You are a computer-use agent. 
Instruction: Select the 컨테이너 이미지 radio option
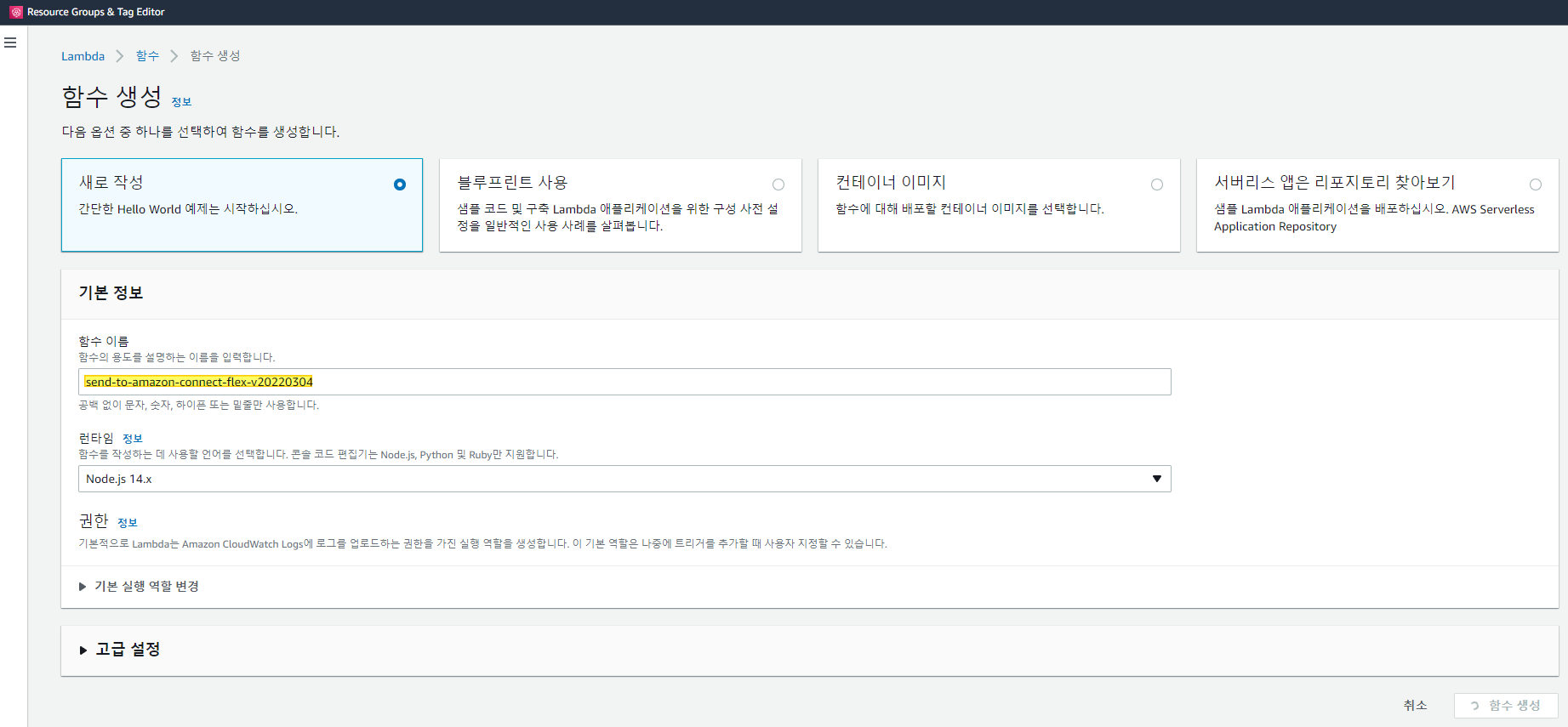(1157, 185)
